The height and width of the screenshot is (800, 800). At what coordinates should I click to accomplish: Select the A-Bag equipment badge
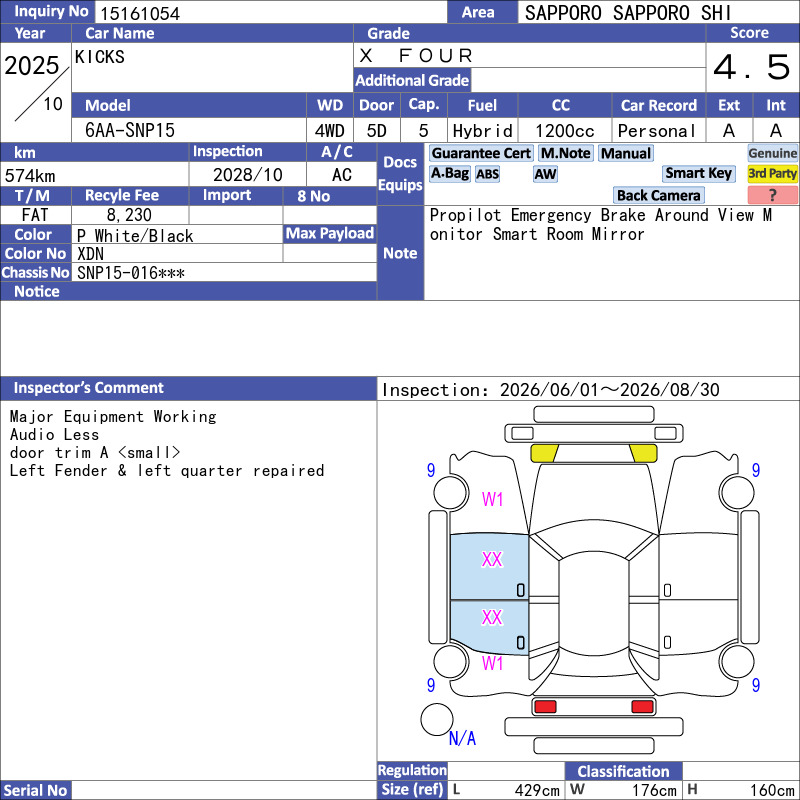(x=449, y=173)
